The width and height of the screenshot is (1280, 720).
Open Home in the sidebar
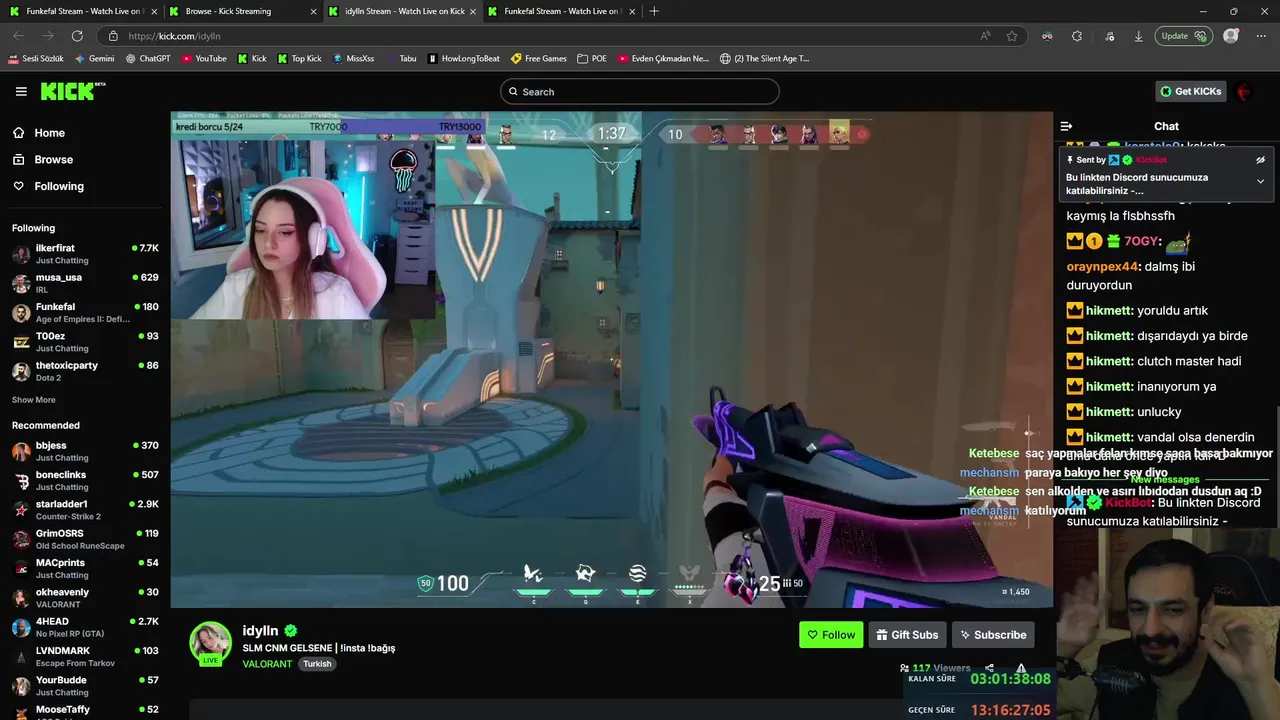tap(49, 133)
